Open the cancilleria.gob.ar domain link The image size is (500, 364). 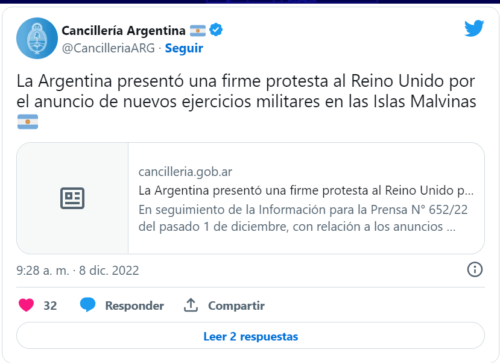tap(185, 172)
